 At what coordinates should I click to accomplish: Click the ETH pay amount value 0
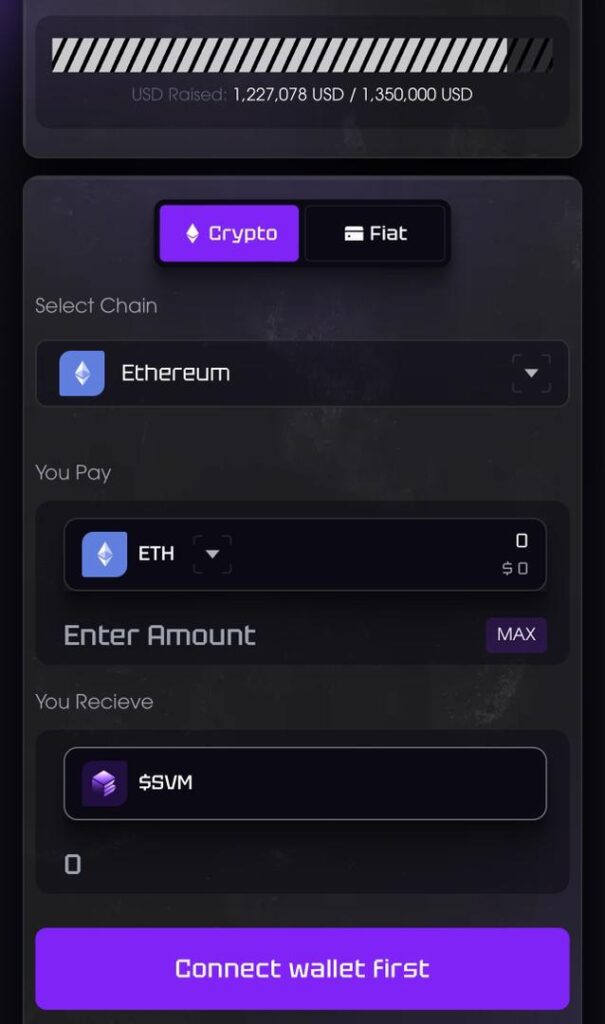pos(521,541)
